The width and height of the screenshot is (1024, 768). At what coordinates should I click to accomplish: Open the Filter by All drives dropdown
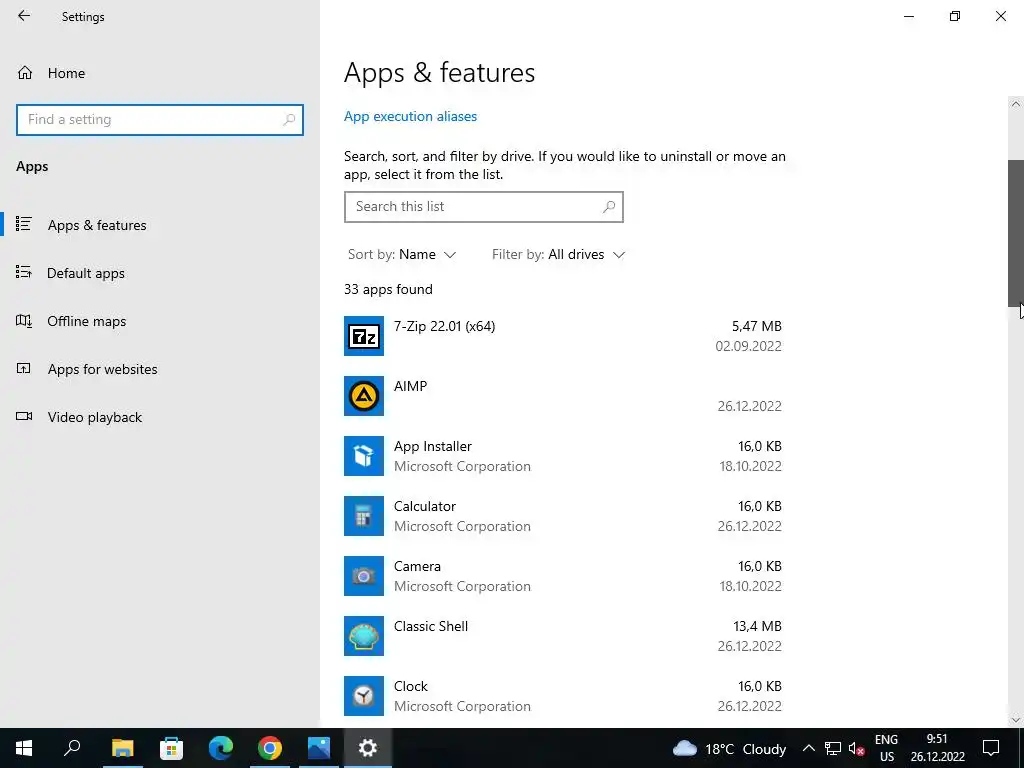(x=558, y=255)
